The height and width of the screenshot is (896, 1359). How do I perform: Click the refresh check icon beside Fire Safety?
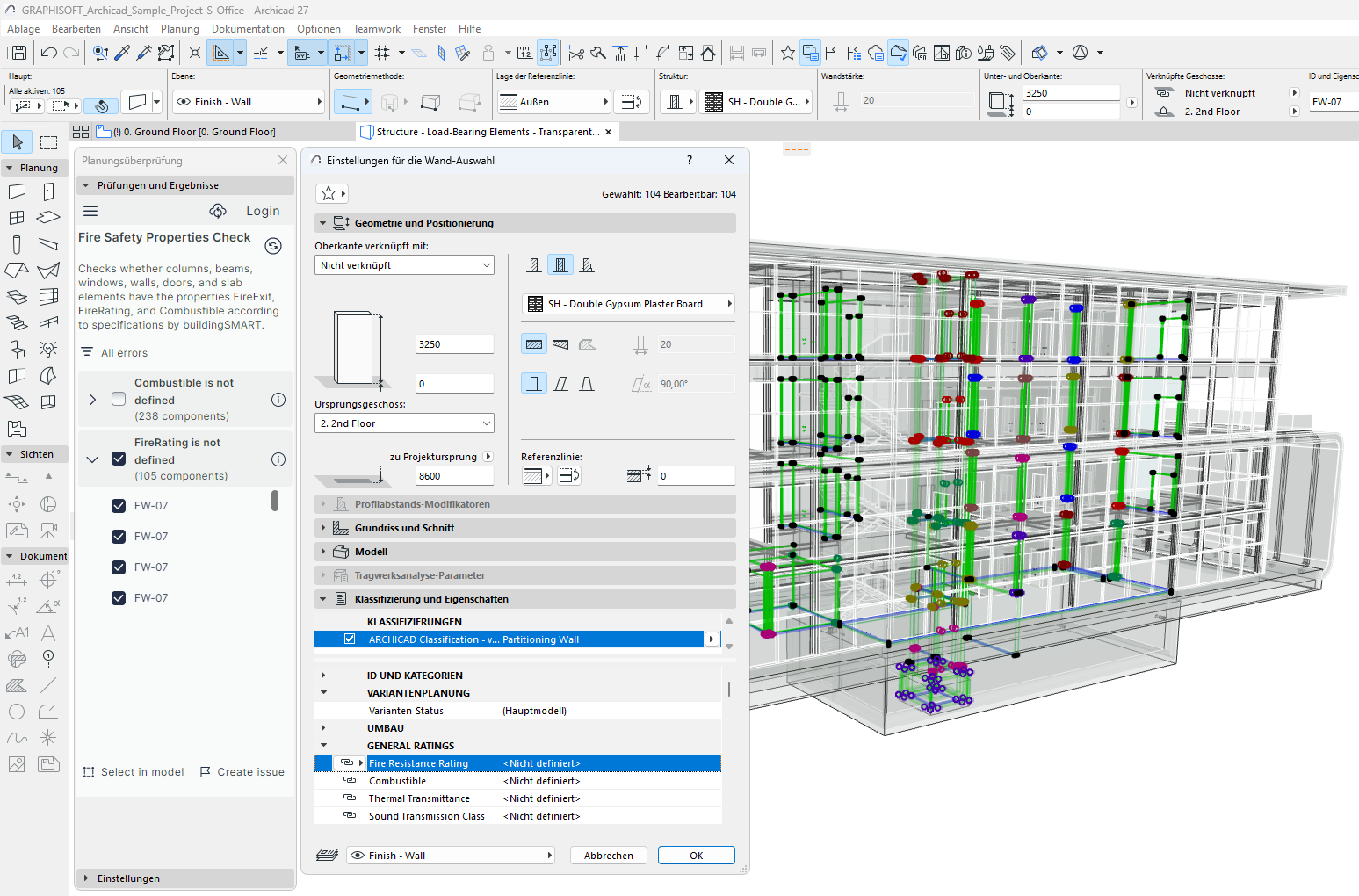coord(273,246)
